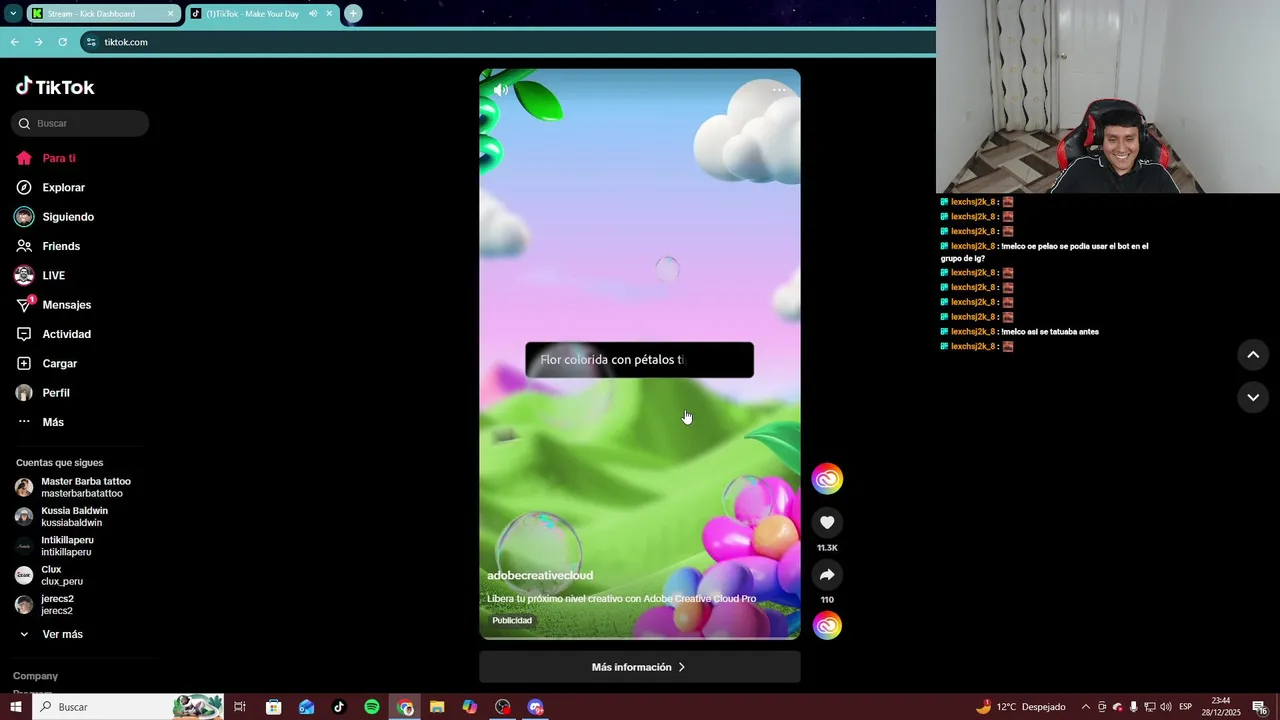This screenshot has height=720, width=1280.
Task: Click the TikTok logo in the sidebar
Action: pyautogui.click(x=55, y=87)
